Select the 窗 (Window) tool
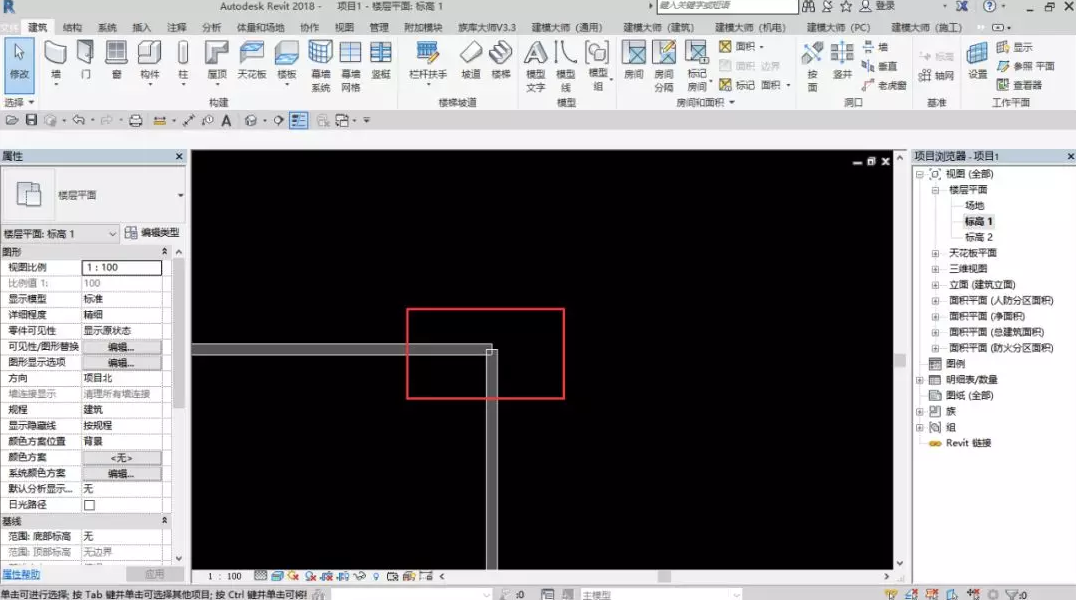 point(116,60)
